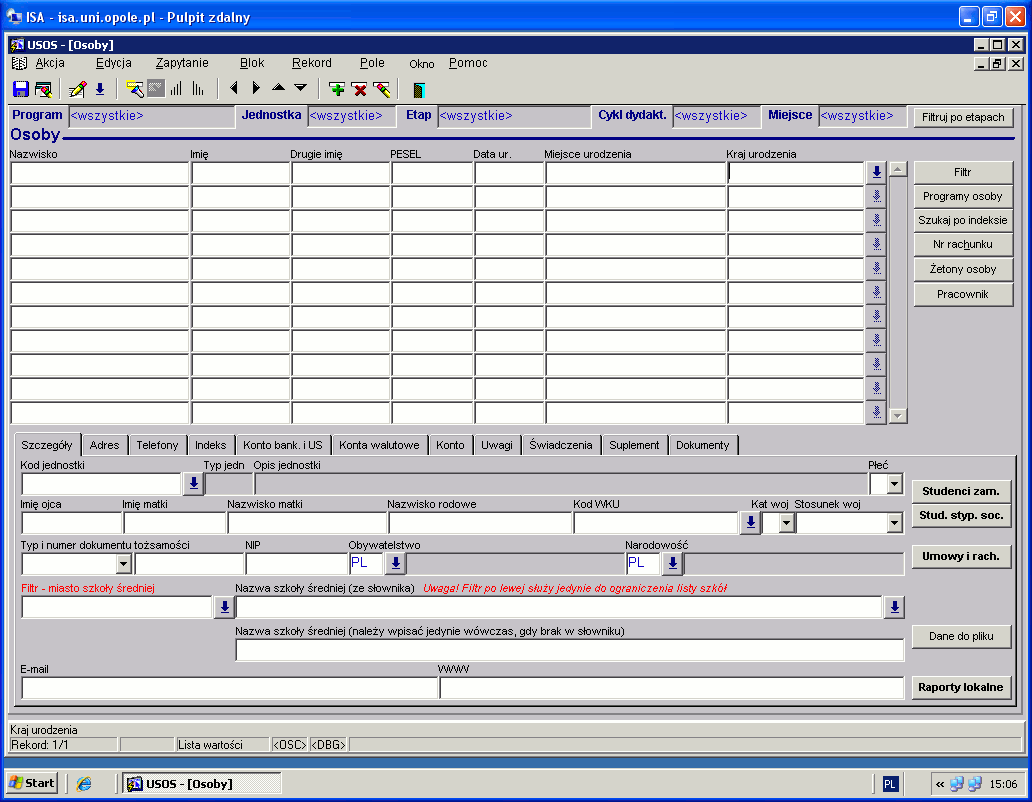Screen dimensions: 1032x802
Task: Click the greyed execute query icon
Action: (155, 89)
